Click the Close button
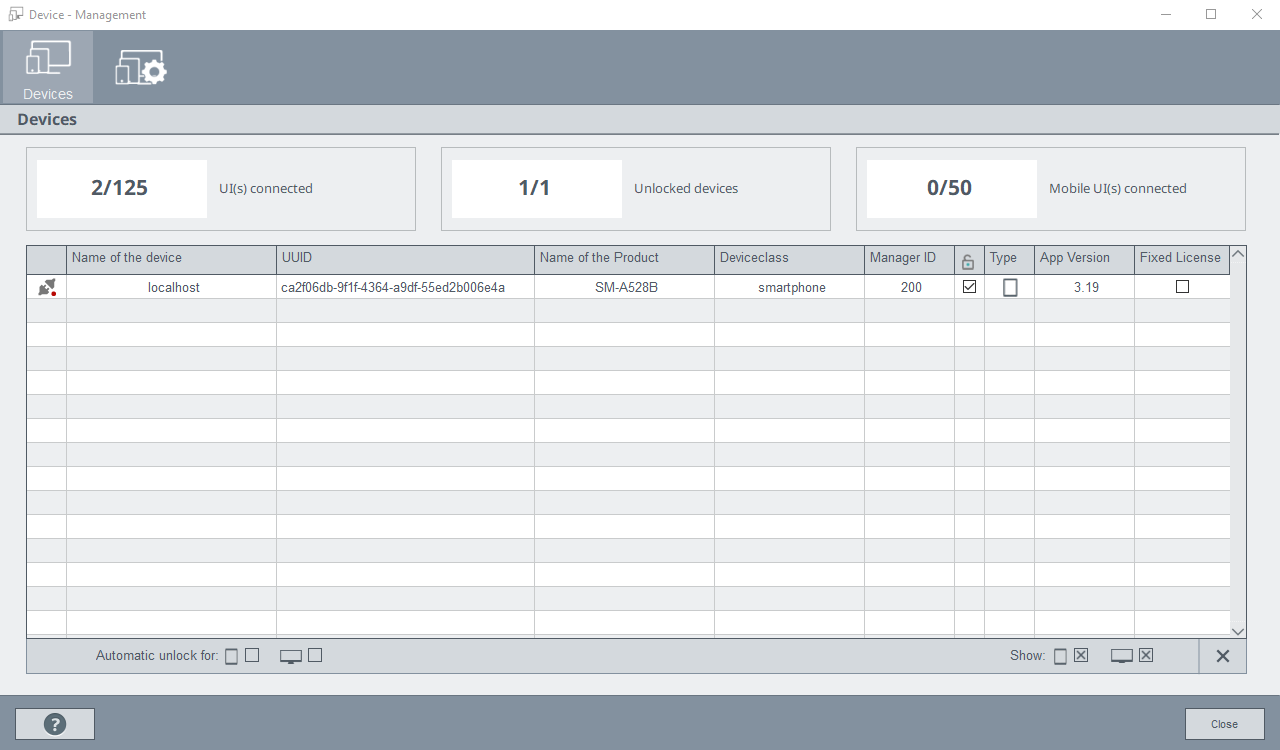 tap(1224, 724)
